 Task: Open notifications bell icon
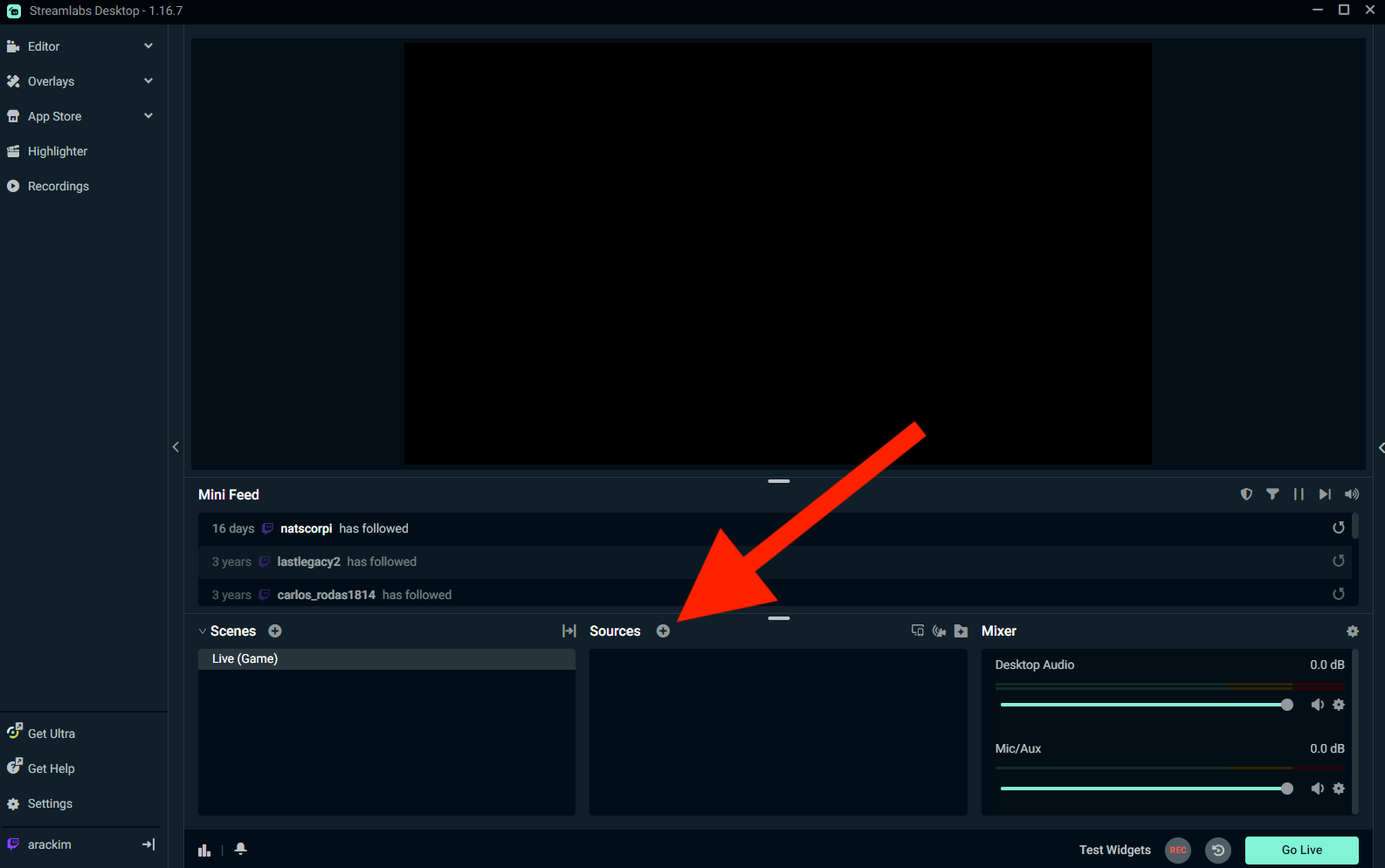pos(241,849)
